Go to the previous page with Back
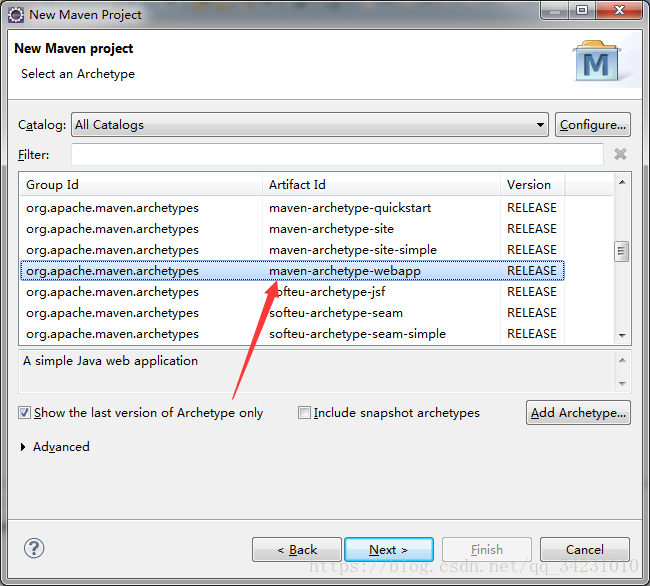 [297, 550]
